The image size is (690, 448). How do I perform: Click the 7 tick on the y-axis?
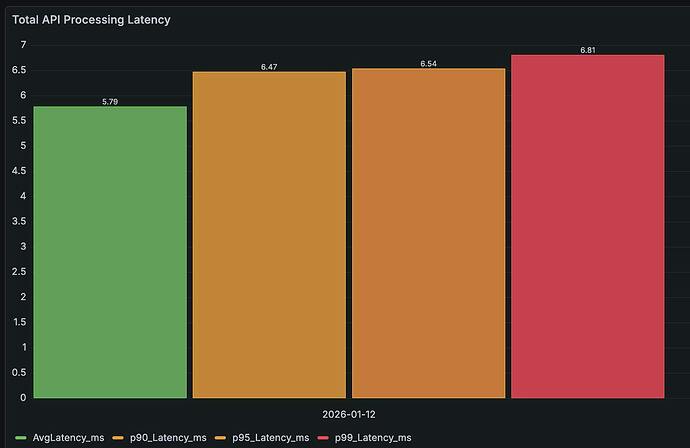[23, 45]
